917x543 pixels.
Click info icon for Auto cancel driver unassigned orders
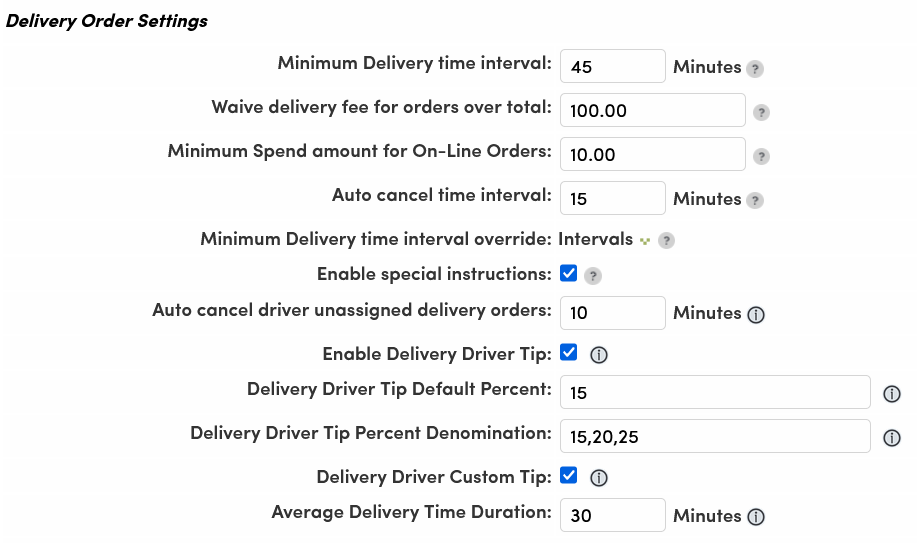(756, 315)
